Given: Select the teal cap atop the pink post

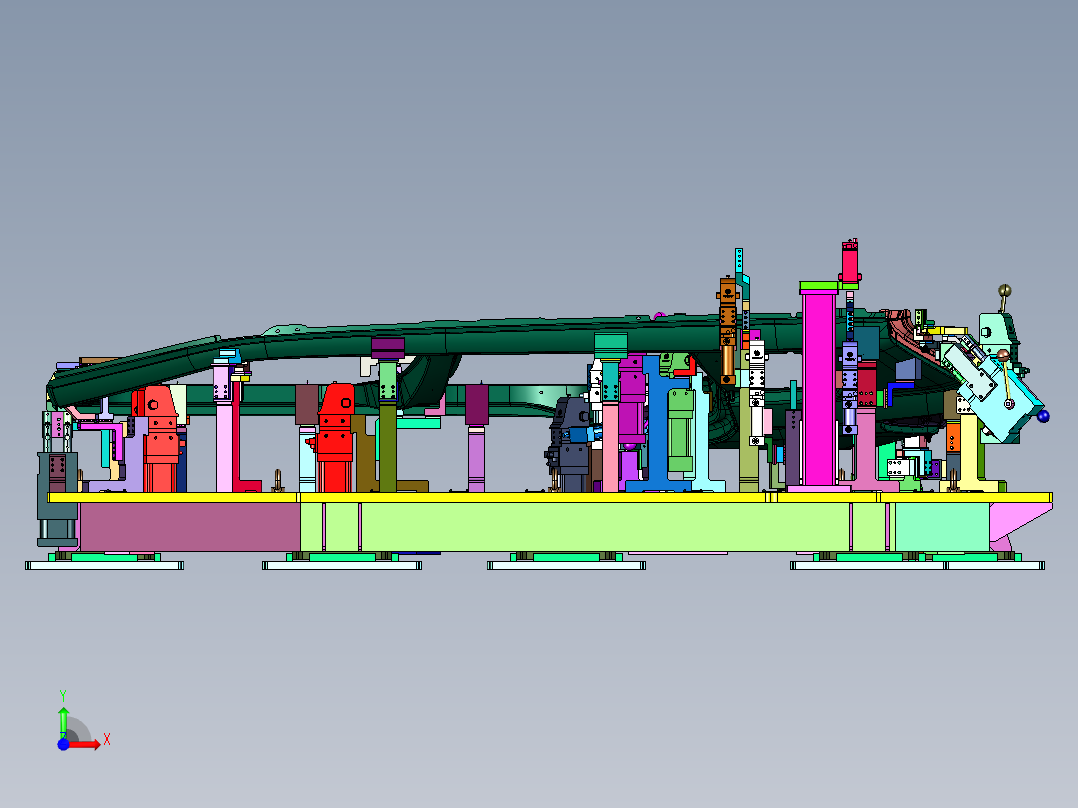Looking at the screenshot, I should point(610,345).
